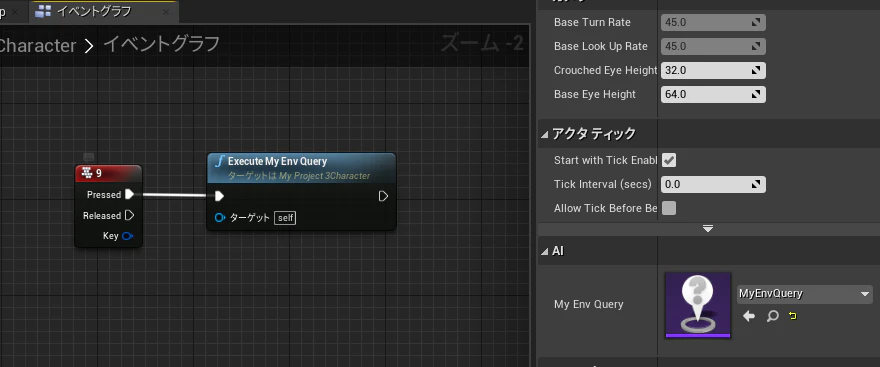Image resolution: width=880 pixels, height=367 pixels.
Task: Click the Execute node input exec pin
Action: click(219, 196)
